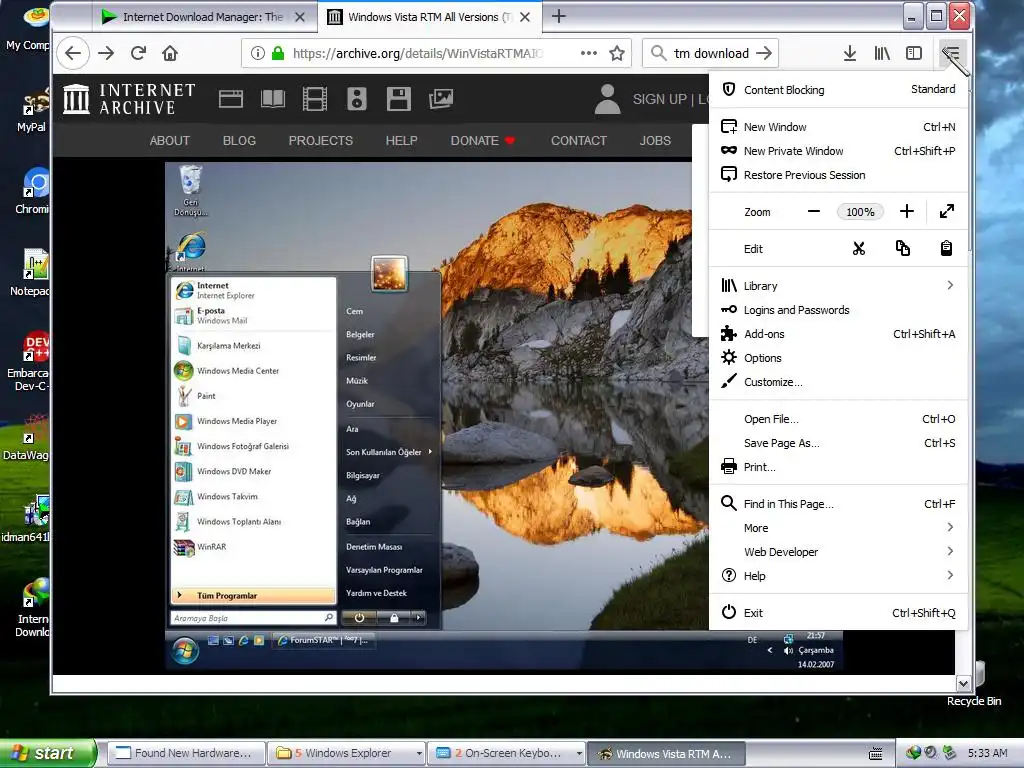Expand the Help submenu
The image size is (1024, 768).
pos(838,576)
